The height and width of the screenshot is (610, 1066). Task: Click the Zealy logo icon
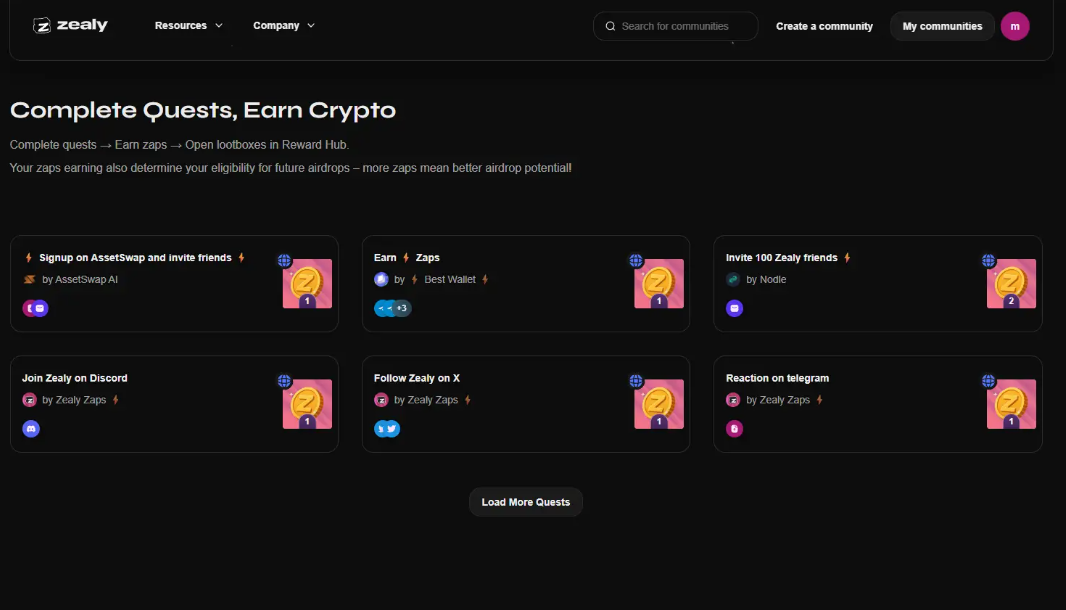coord(41,26)
